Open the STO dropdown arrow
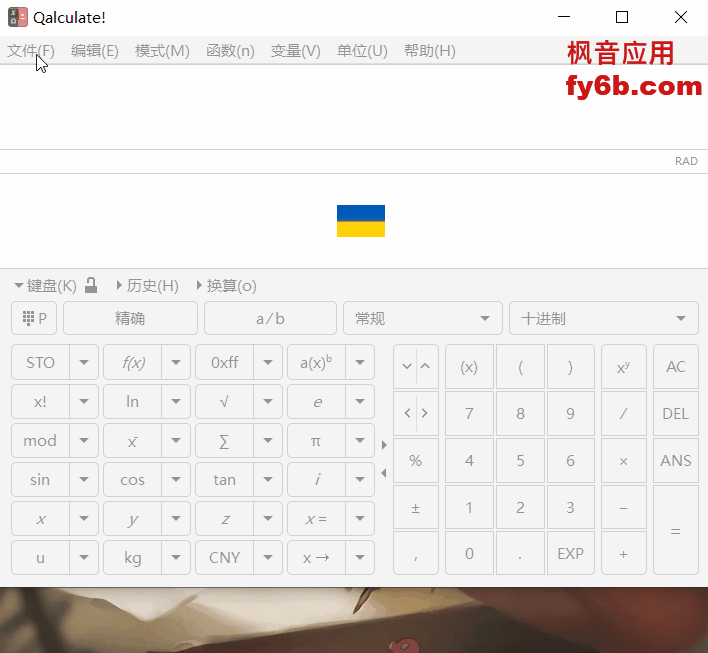The image size is (708, 653). tap(84, 362)
